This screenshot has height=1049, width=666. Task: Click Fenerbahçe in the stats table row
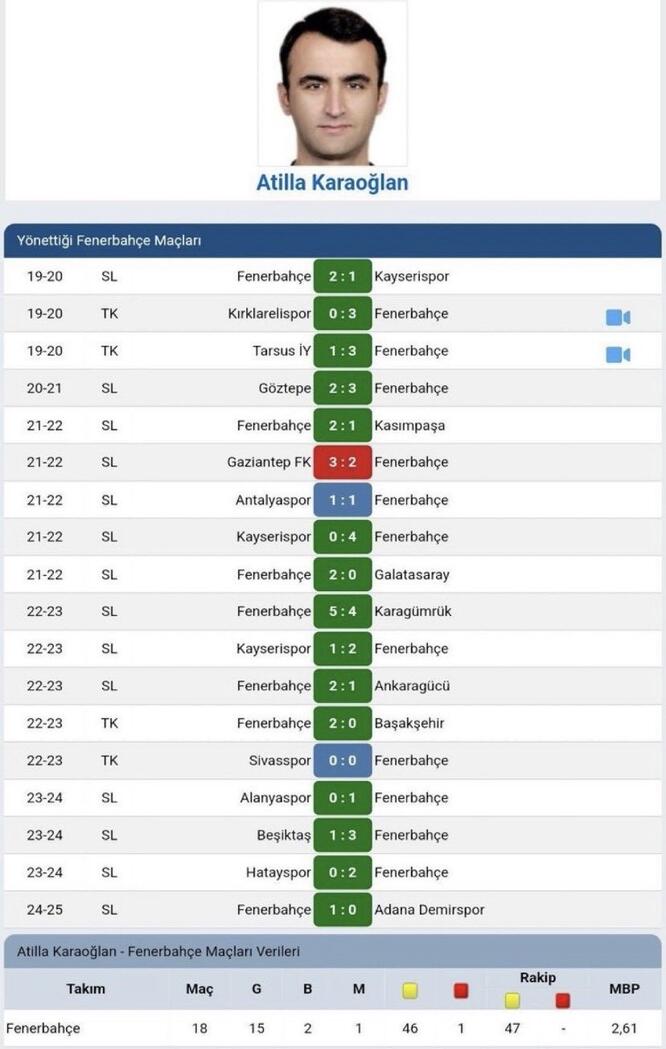[43, 1028]
